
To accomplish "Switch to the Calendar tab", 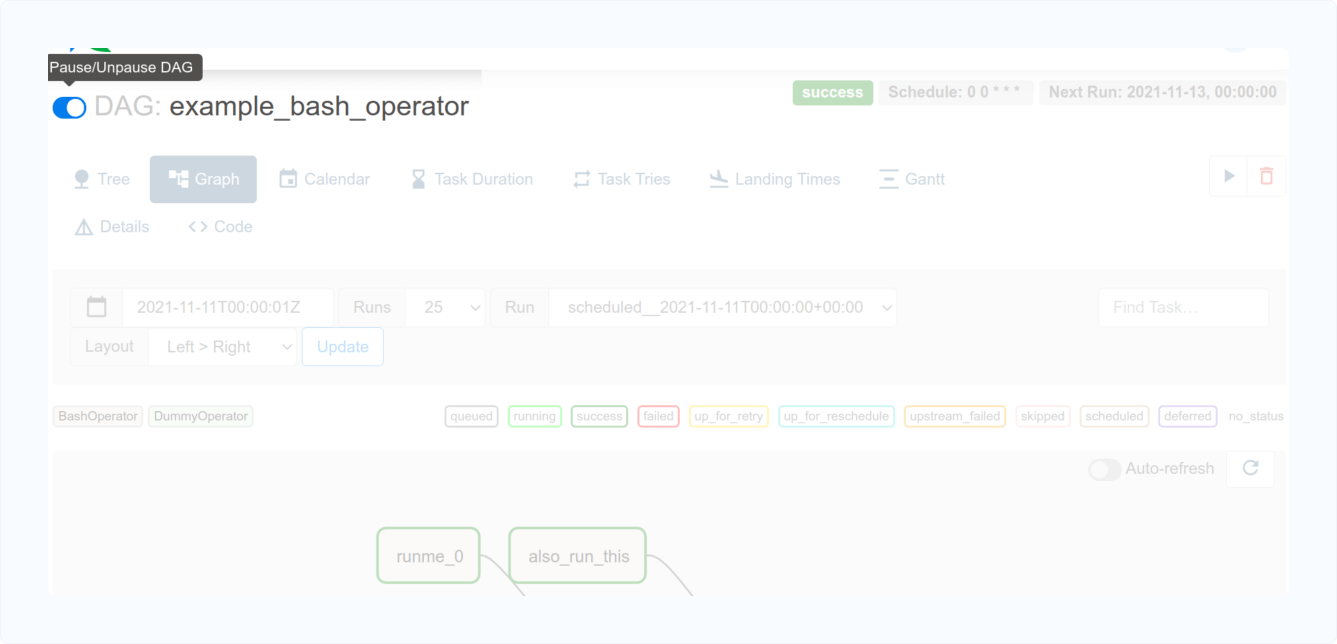I will [324, 179].
